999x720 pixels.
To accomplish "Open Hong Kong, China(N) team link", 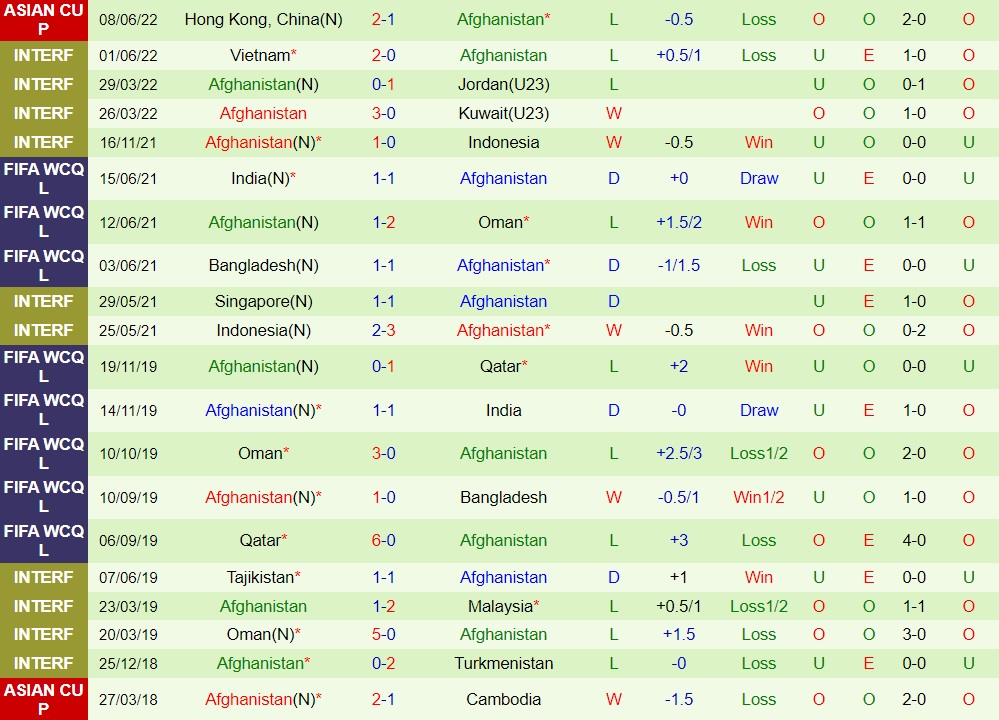I will click(263, 20).
